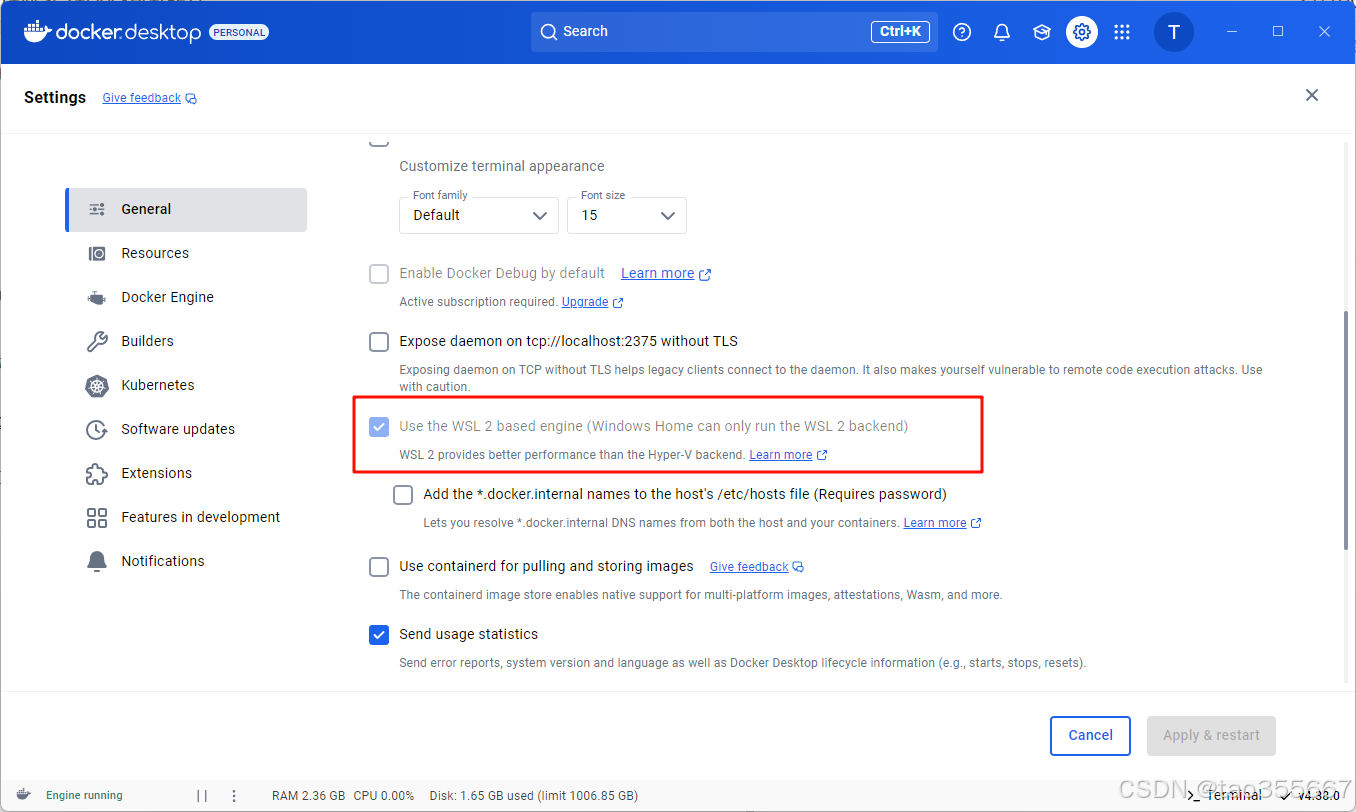Screen dimensions: 1356x812
Task: Switch to Docker Engine settings
Action: [x=187, y=298]
